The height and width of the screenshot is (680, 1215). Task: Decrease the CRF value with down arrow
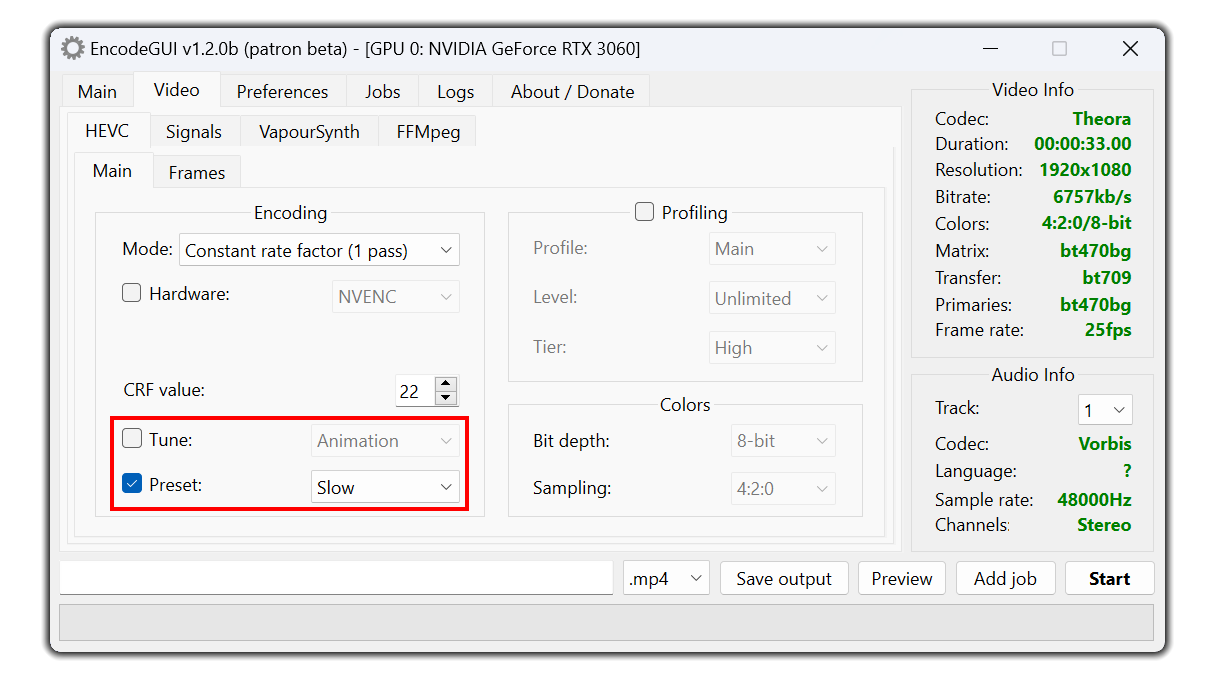tap(446, 397)
